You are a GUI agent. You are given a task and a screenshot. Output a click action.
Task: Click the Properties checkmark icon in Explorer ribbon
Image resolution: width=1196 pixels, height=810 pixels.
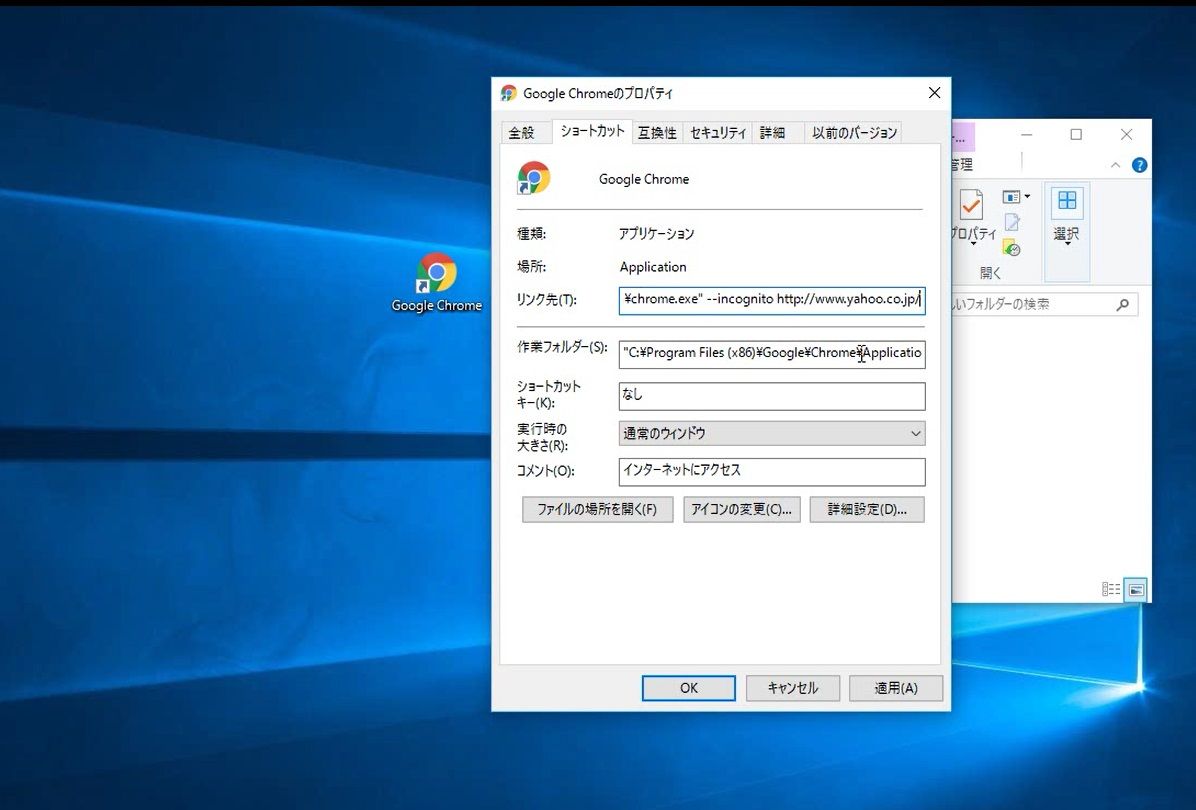(971, 204)
